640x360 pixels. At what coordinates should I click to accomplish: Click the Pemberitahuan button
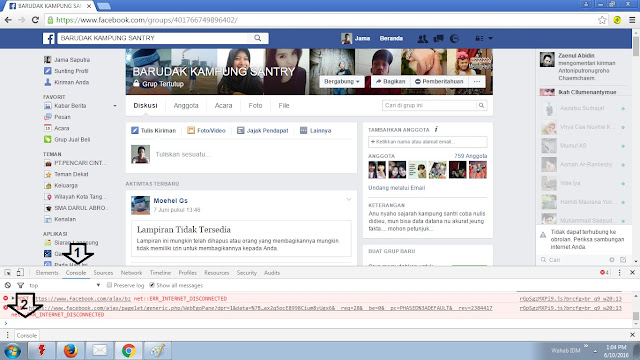coord(439,82)
